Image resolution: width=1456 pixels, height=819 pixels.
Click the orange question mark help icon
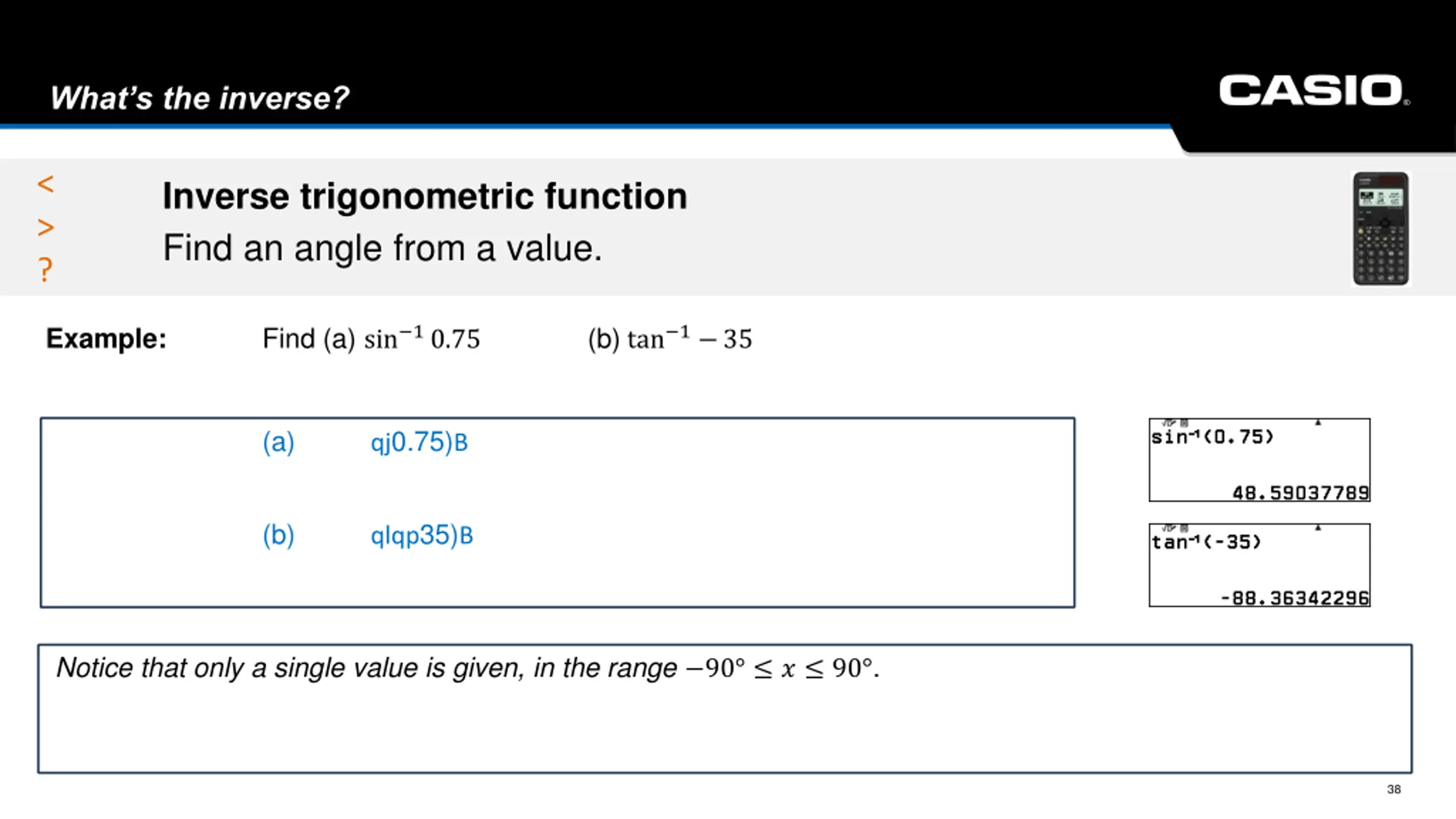(x=45, y=269)
